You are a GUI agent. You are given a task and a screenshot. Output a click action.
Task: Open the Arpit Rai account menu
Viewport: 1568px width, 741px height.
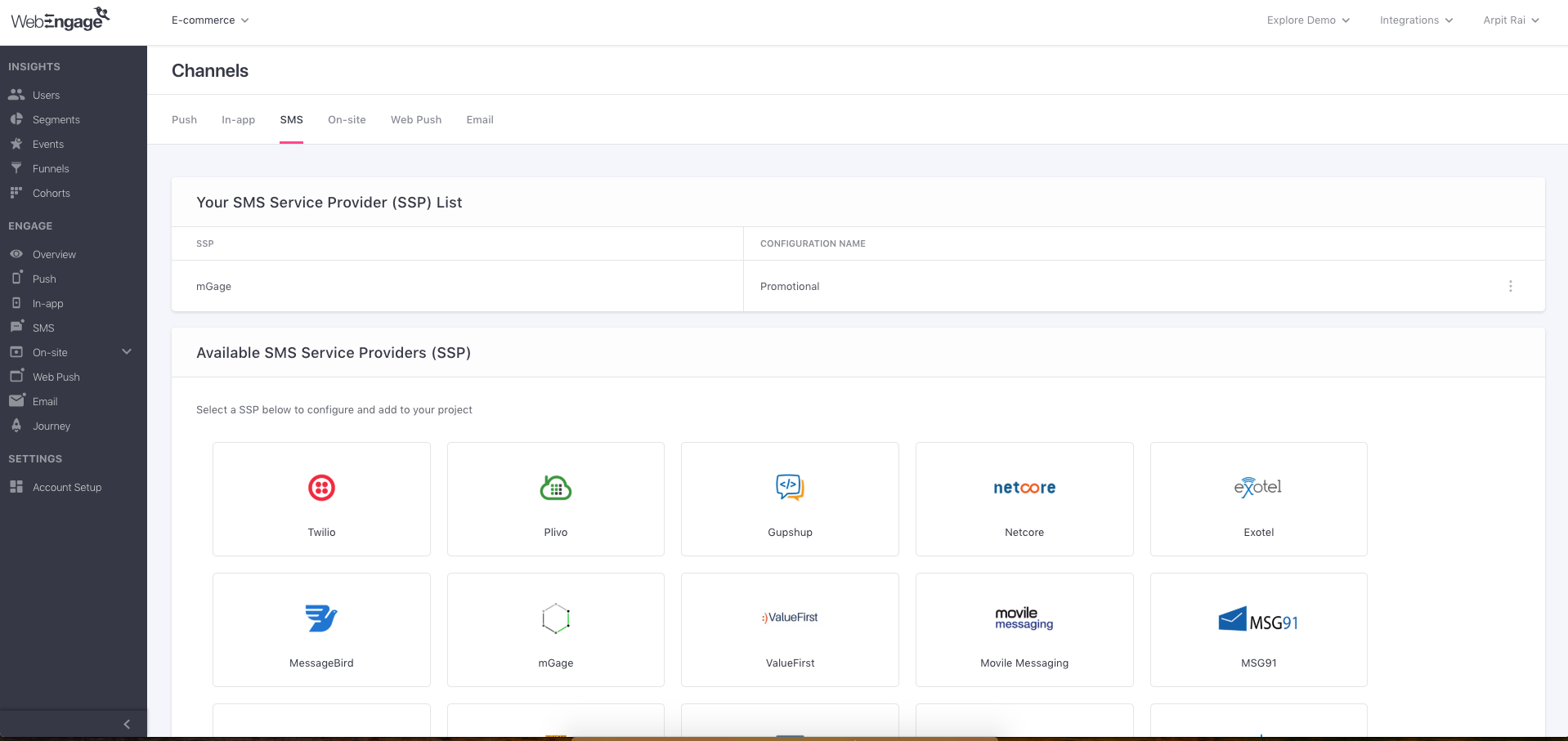(x=1511, y=20)
